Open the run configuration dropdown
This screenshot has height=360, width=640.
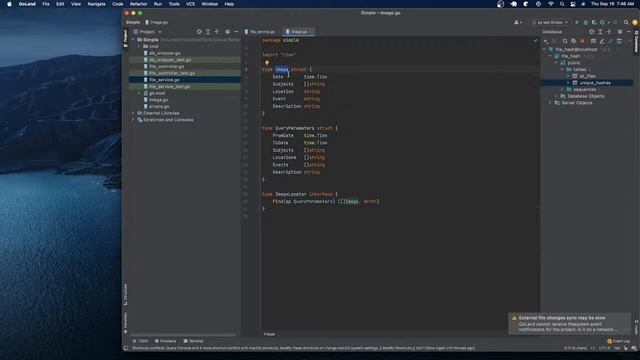[550, 22]
